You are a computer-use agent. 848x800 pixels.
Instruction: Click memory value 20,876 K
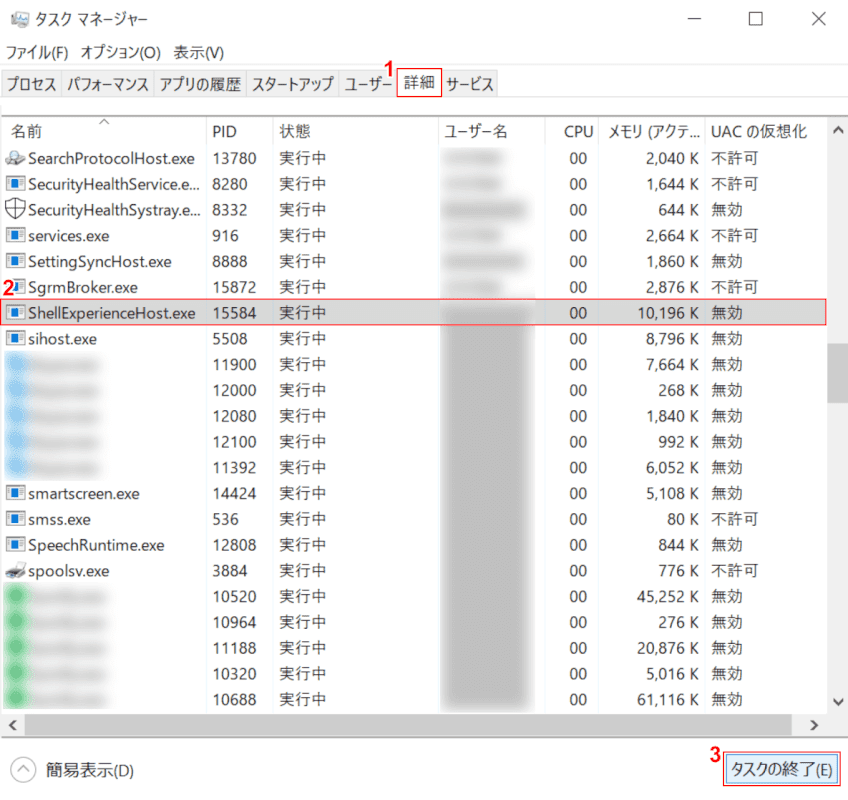click(668, 648)
